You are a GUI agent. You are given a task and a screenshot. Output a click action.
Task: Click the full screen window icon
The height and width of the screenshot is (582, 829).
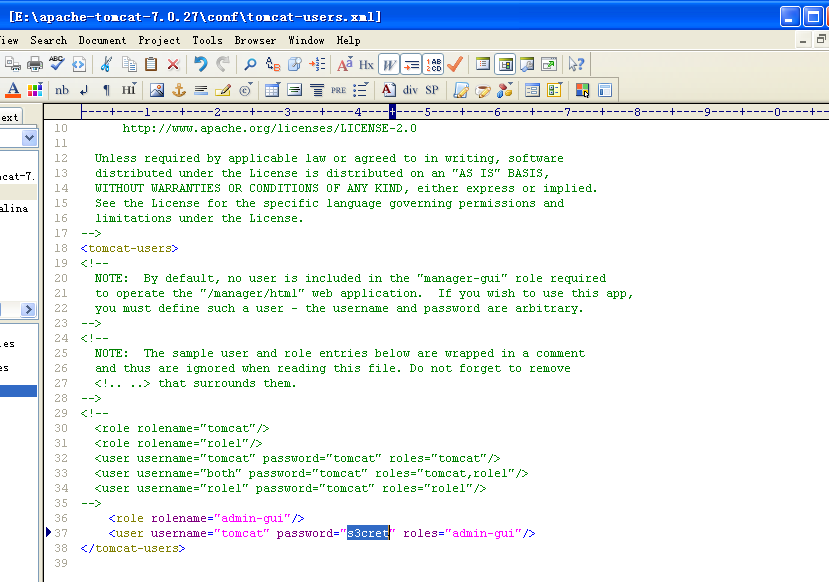tap(549, 64)
